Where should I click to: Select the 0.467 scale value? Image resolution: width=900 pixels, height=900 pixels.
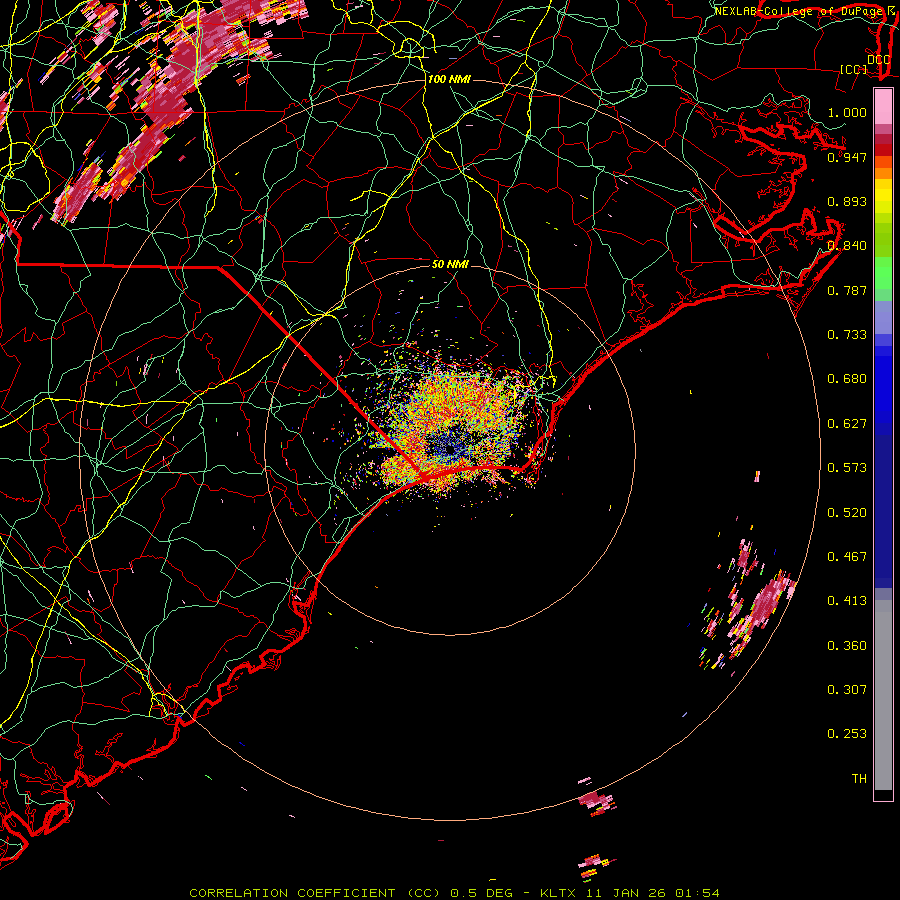[x=847, y=557]
